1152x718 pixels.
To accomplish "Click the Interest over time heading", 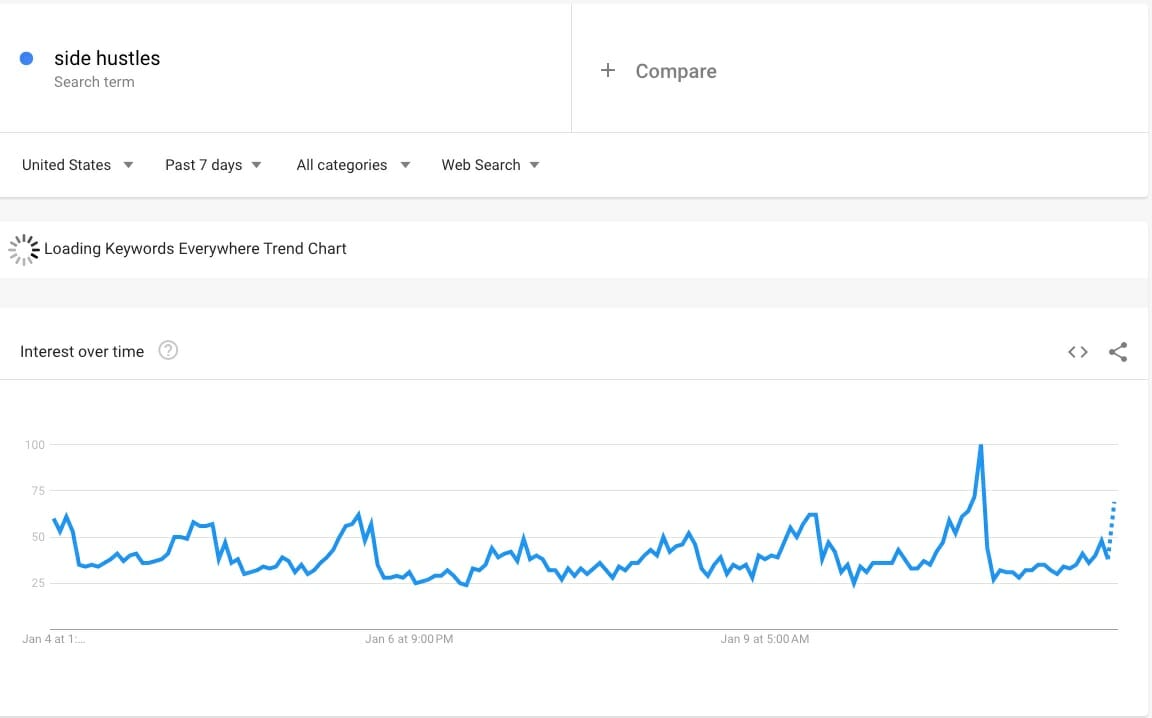I will pos(82,352).
